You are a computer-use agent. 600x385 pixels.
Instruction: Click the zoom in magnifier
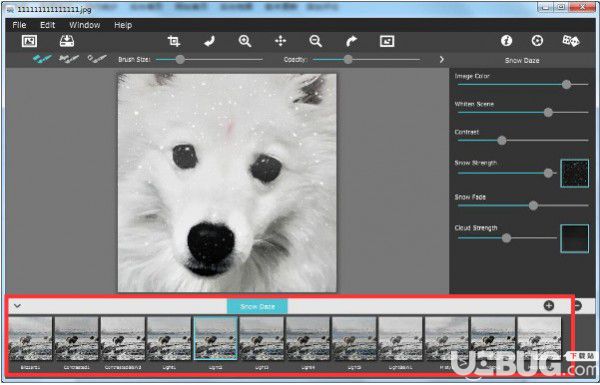[x=245, y=41]
